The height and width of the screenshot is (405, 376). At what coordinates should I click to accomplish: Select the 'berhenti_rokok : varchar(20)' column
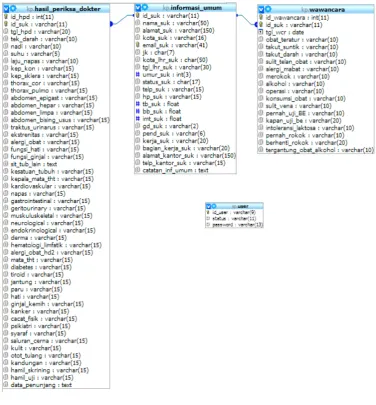(x=306, y=142)
